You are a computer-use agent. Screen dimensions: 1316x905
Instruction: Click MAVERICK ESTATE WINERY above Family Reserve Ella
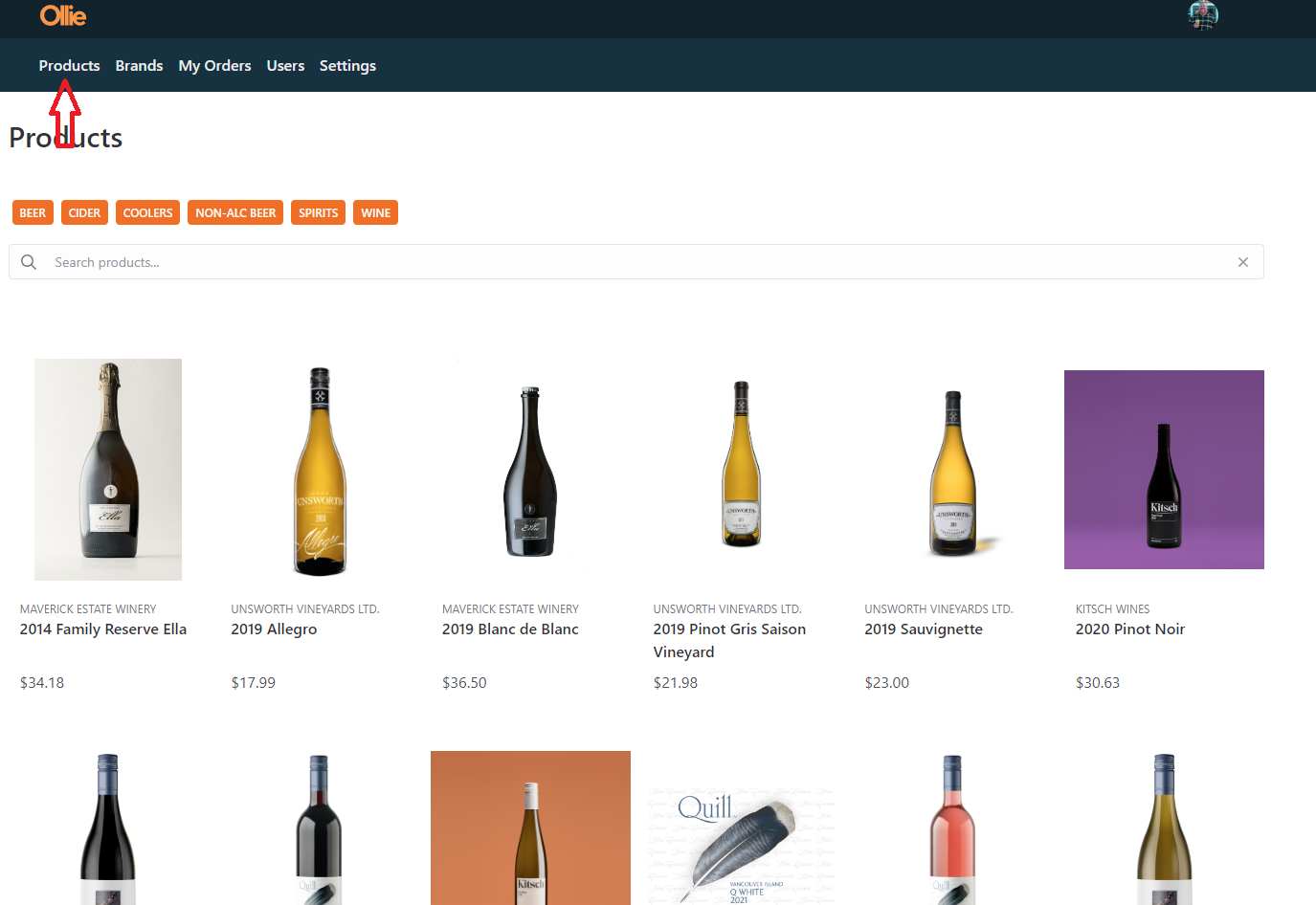(x=88, y=609)
